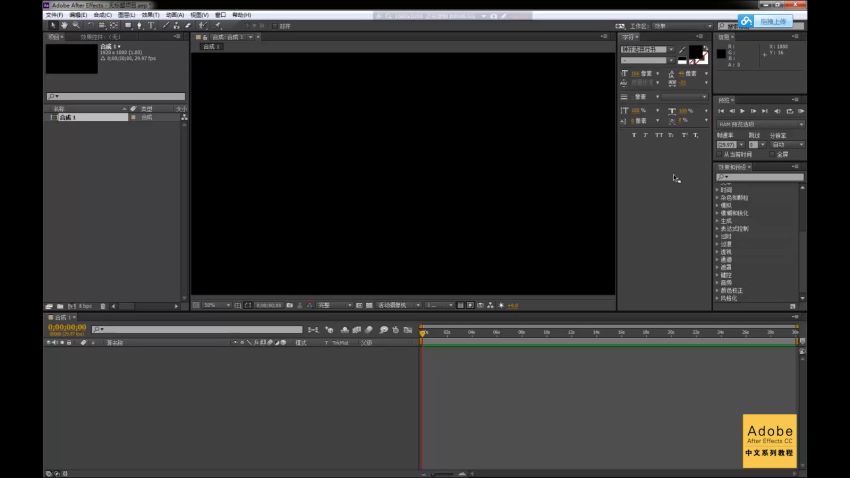
Task: Toggle Motion Blur enable in timeline
Action: [369, 330]
